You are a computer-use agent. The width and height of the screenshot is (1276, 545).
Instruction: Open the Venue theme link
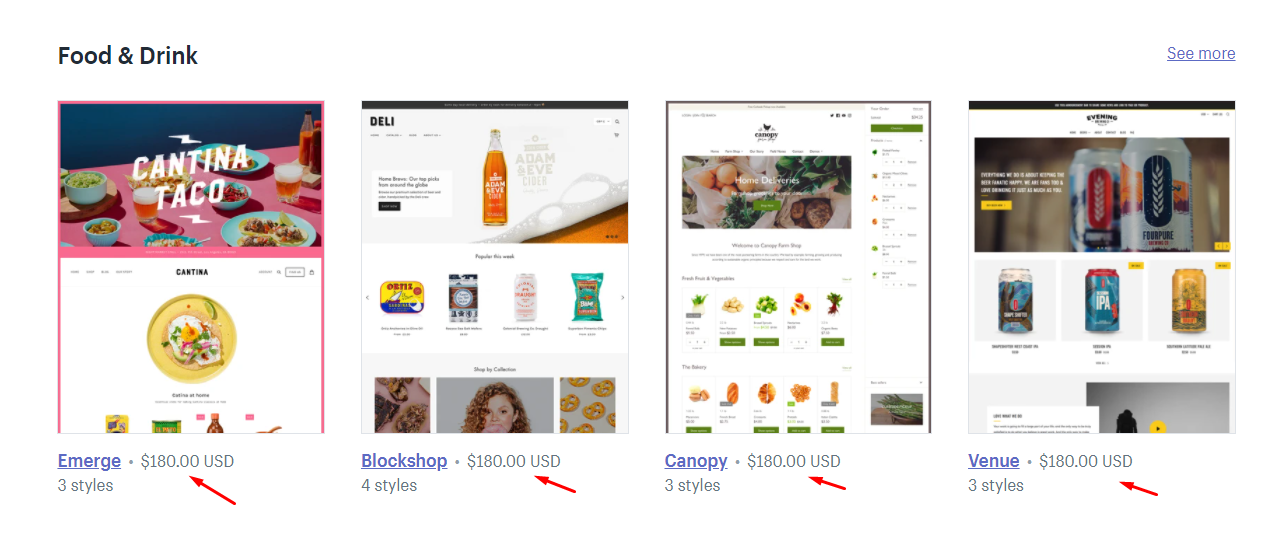[994, 461]
